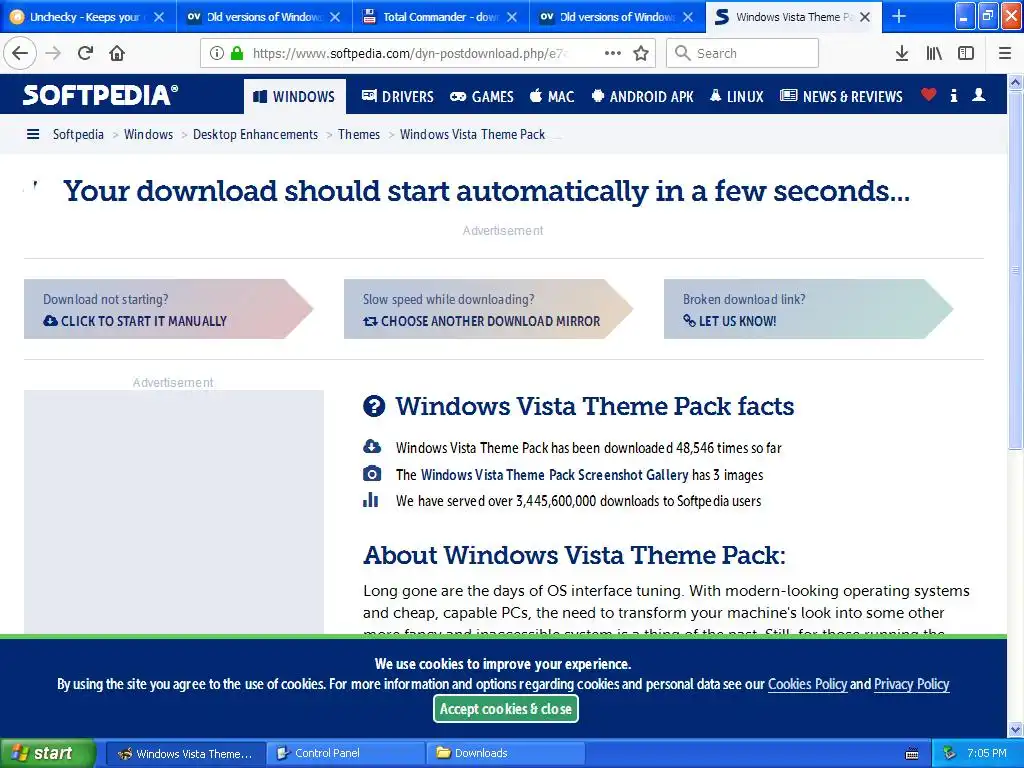
Task: Open the Android APK category
Action: tap(643, 97)
